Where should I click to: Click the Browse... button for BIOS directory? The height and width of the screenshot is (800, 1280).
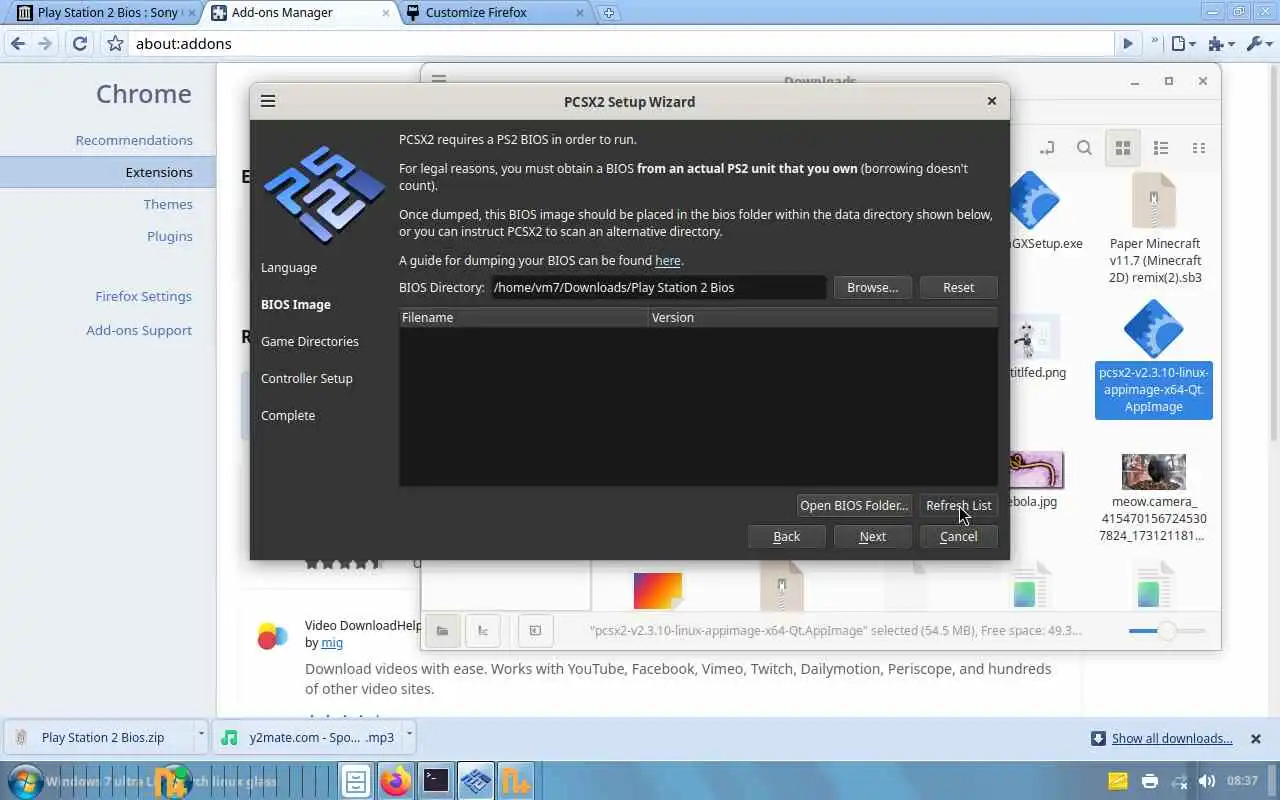point(872,287)
